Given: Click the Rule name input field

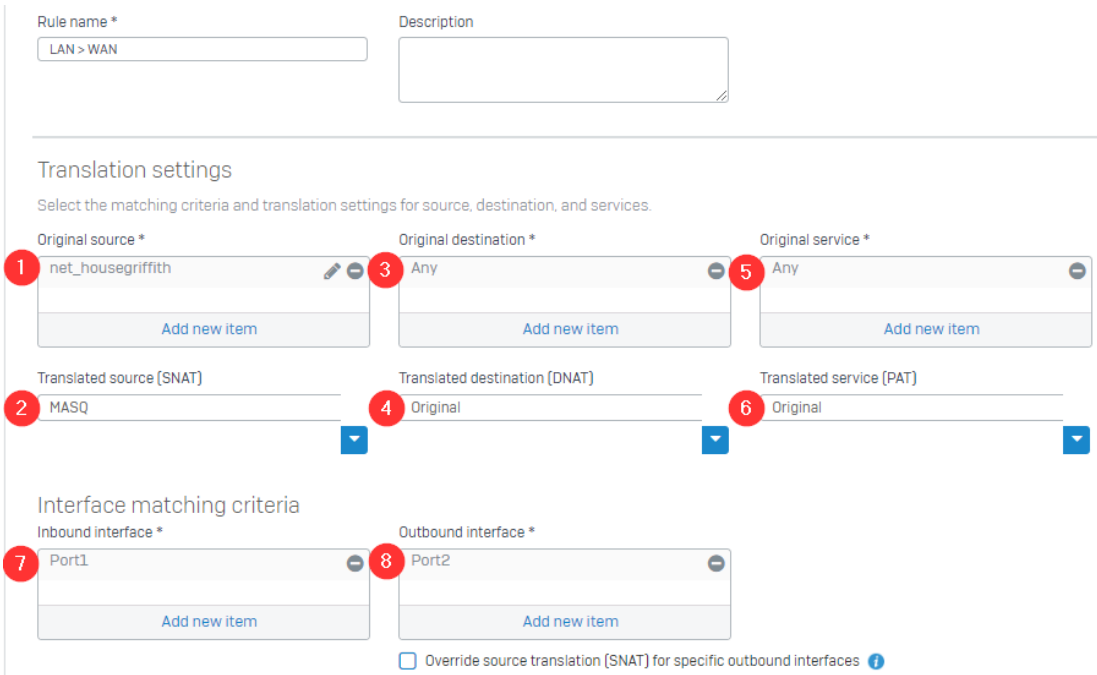Looking at the screenshot, I should click(x=202, y=49).
